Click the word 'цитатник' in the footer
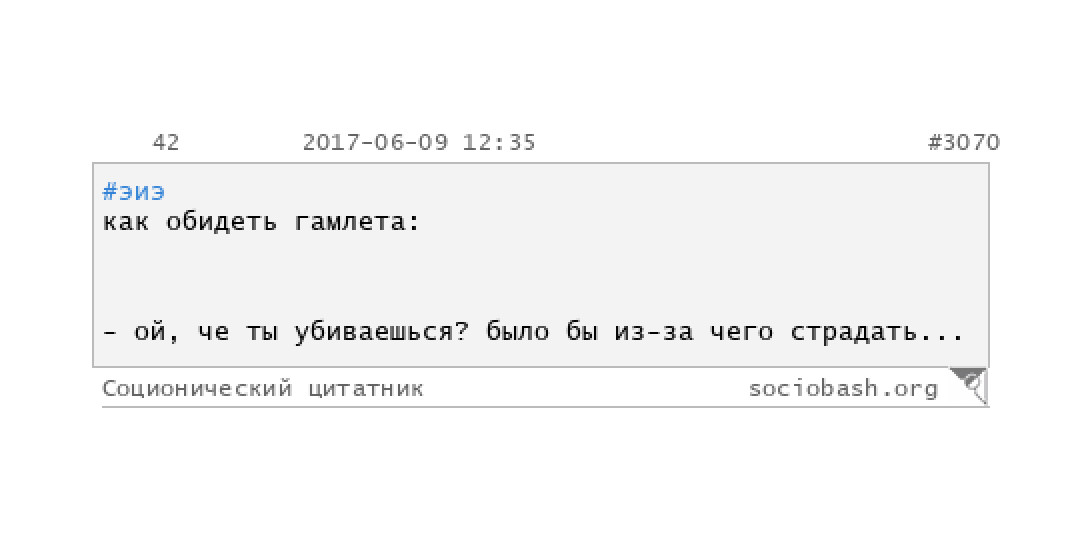 tap(366, 389)
